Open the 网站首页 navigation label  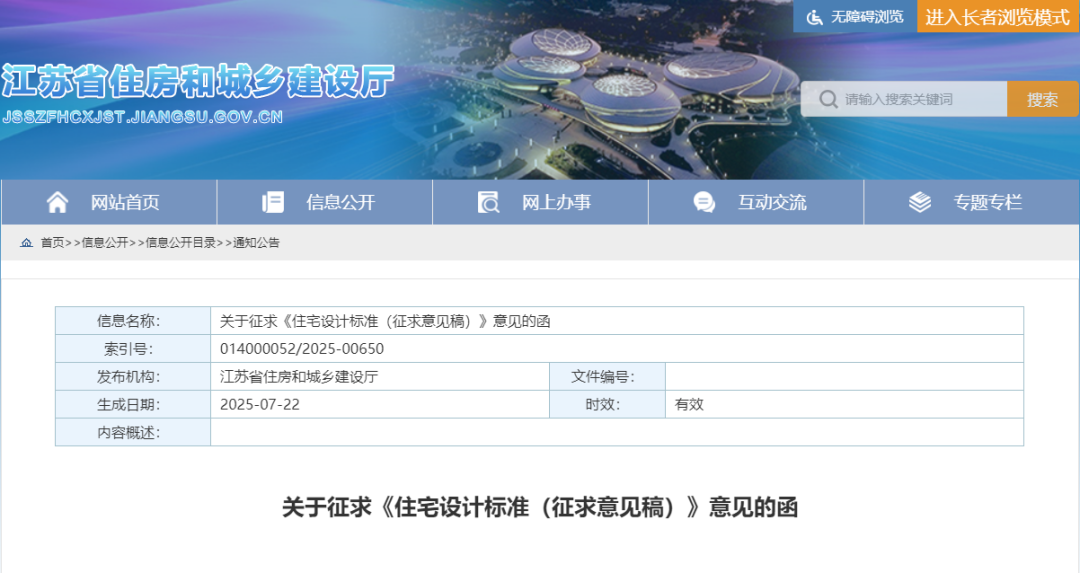[125, 202]
